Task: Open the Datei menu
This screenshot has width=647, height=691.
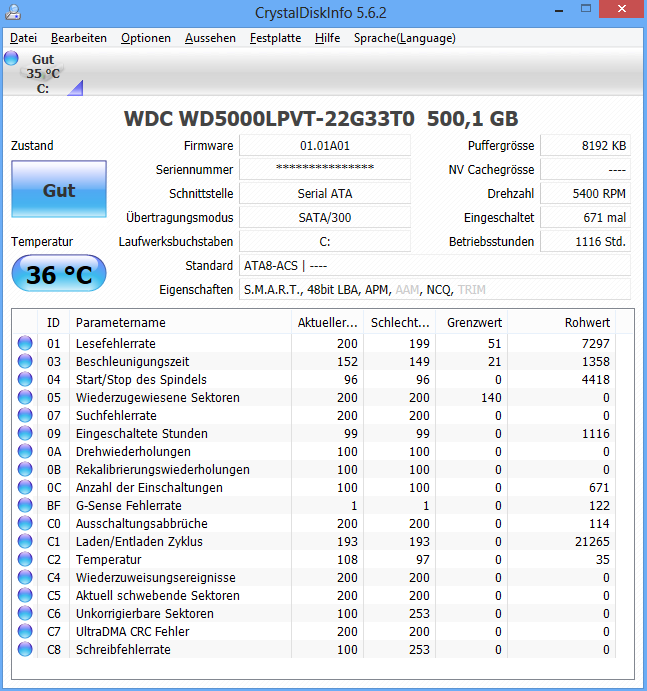Action: click(23, 38)
